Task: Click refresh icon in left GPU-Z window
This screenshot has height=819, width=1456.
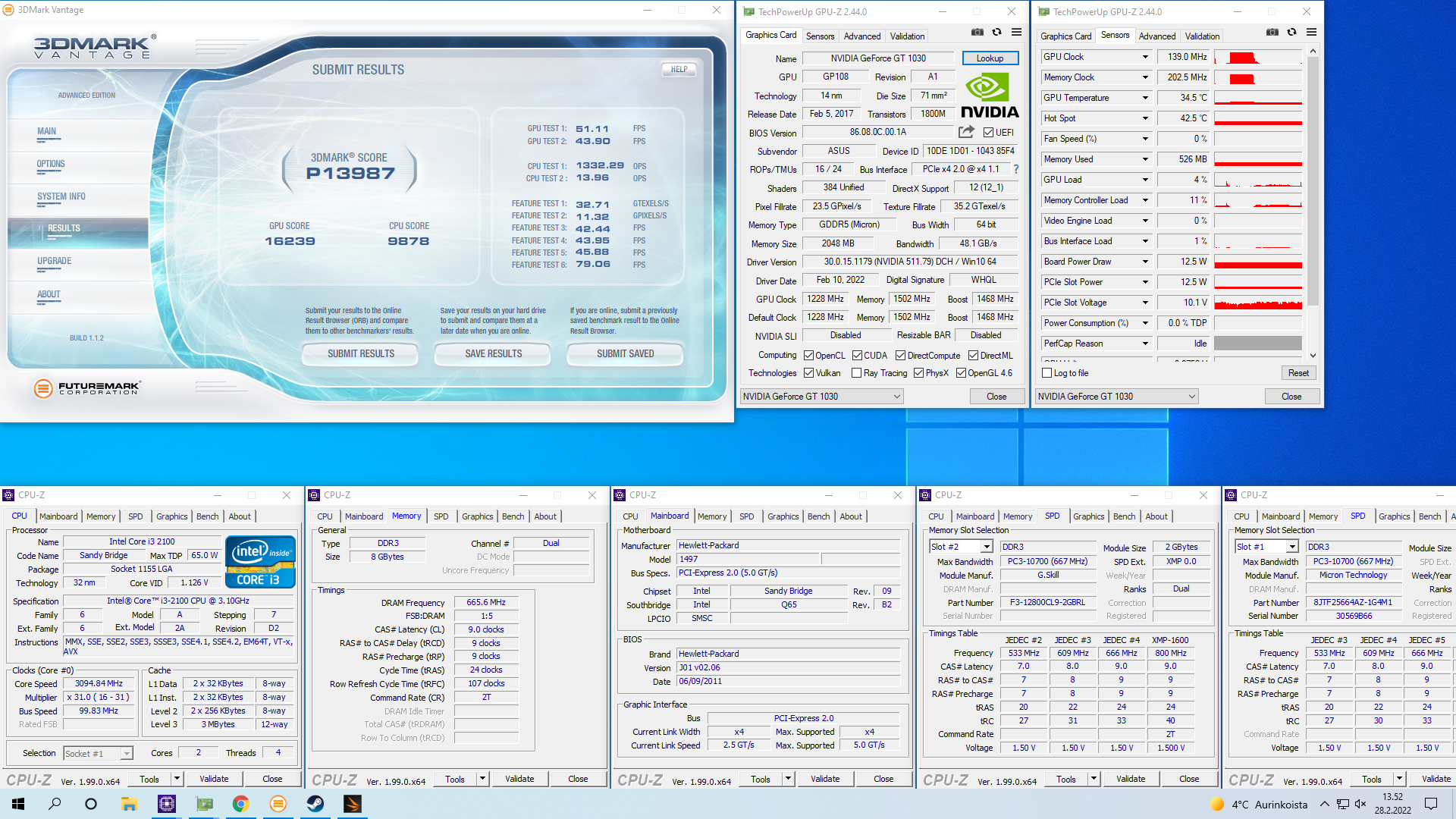Action: [996, 33]
